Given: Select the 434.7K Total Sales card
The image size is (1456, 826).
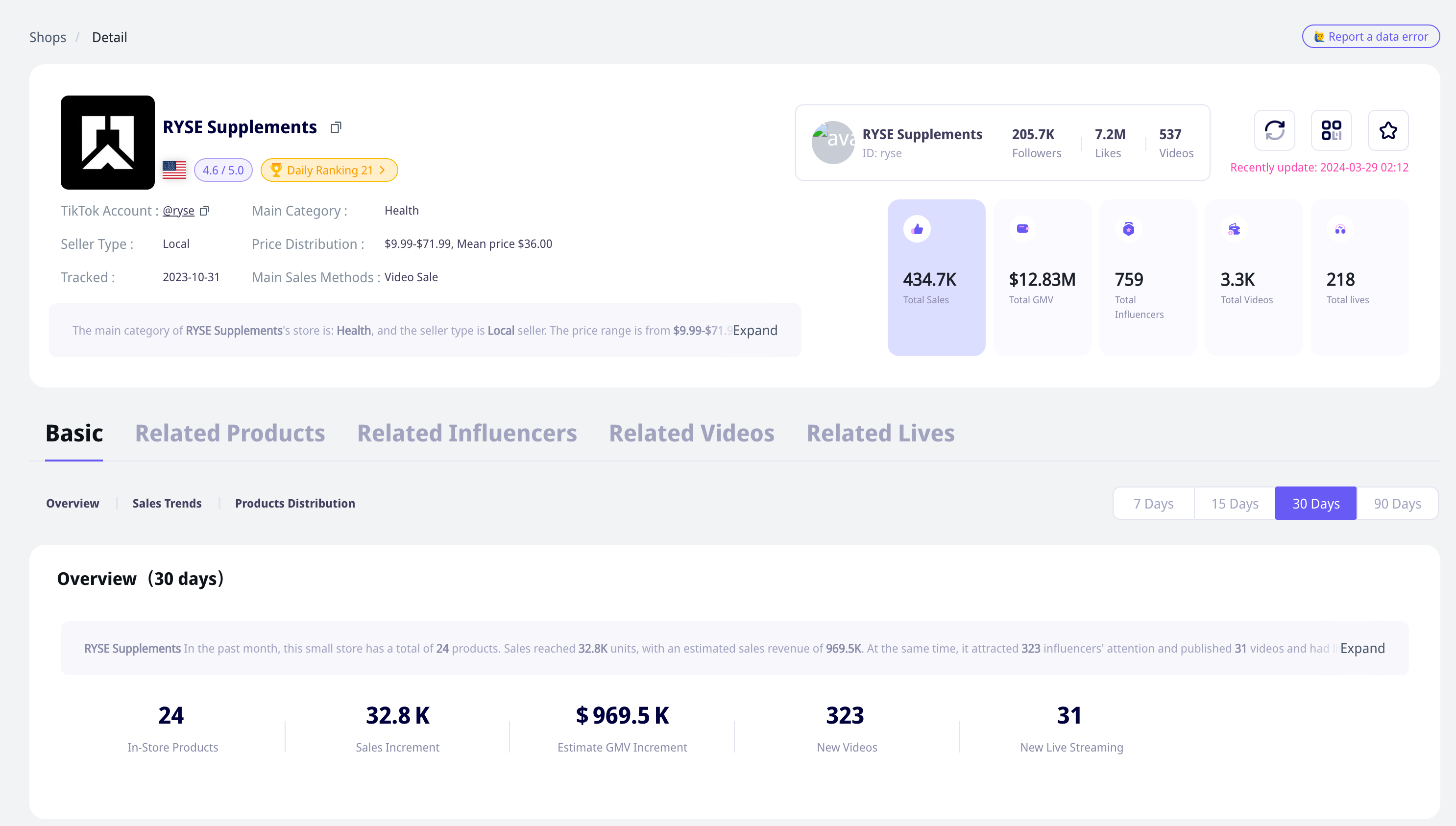Looking at the screenshot, I should 936,277.
